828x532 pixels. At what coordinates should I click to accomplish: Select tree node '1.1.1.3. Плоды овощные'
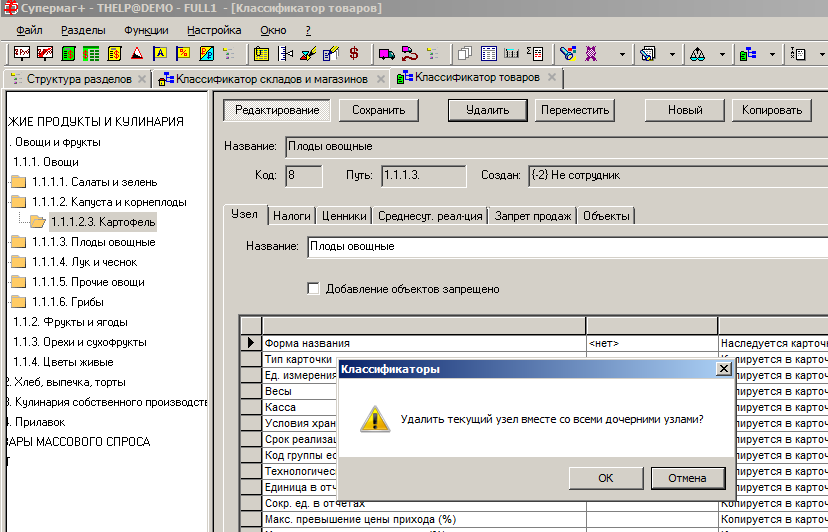point(93,242)
